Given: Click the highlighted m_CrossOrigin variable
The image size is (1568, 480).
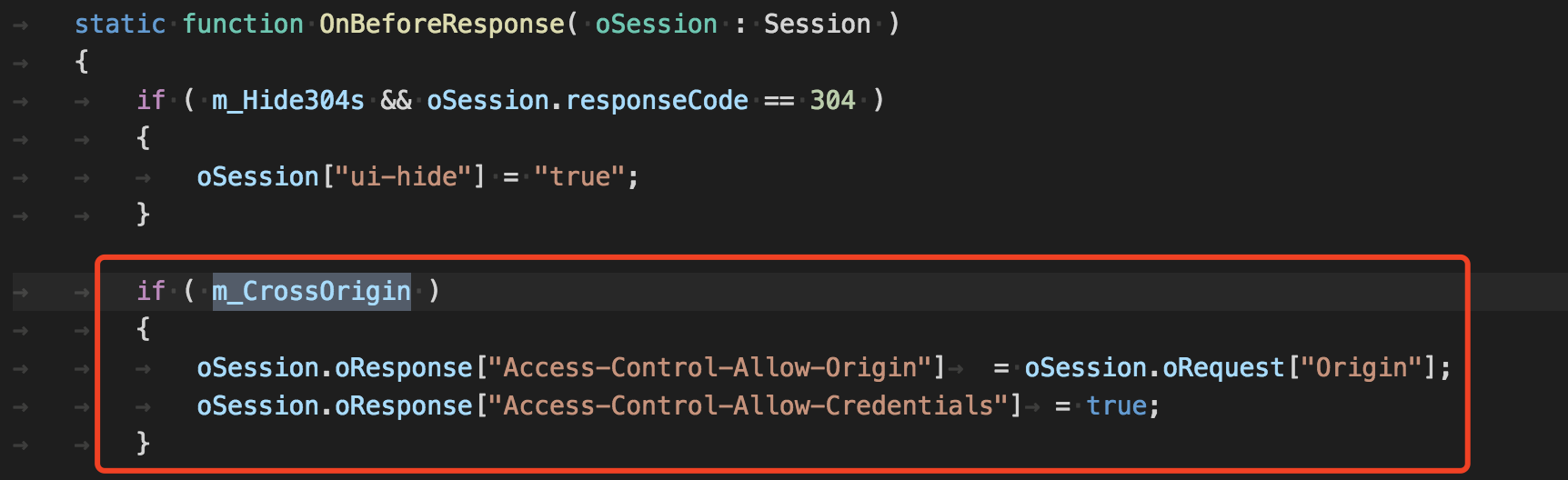Looking at the screenshot, I should click(x=311, y=291).
